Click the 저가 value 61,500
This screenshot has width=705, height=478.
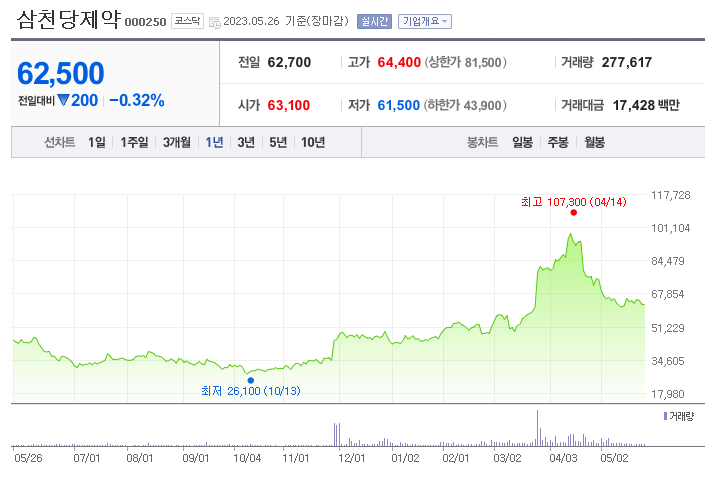tap(398, 105)
